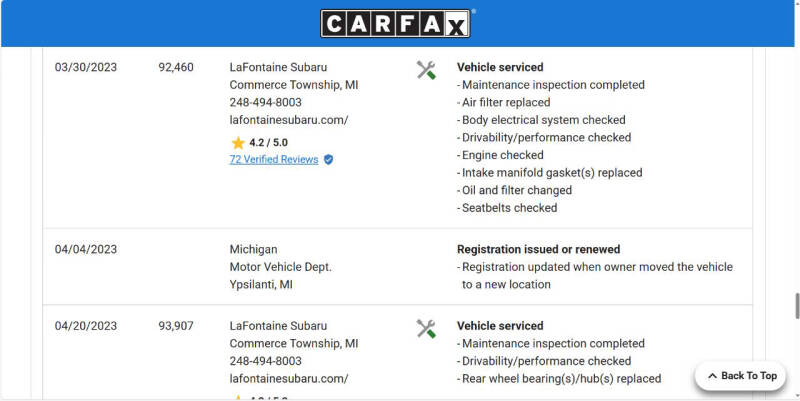Image resolution: width=800 pixels, height=401 pixels.
Task: Click the 'Vehicle serviced' heading for 03/30/2023
Action: click(x=500, y=67)
